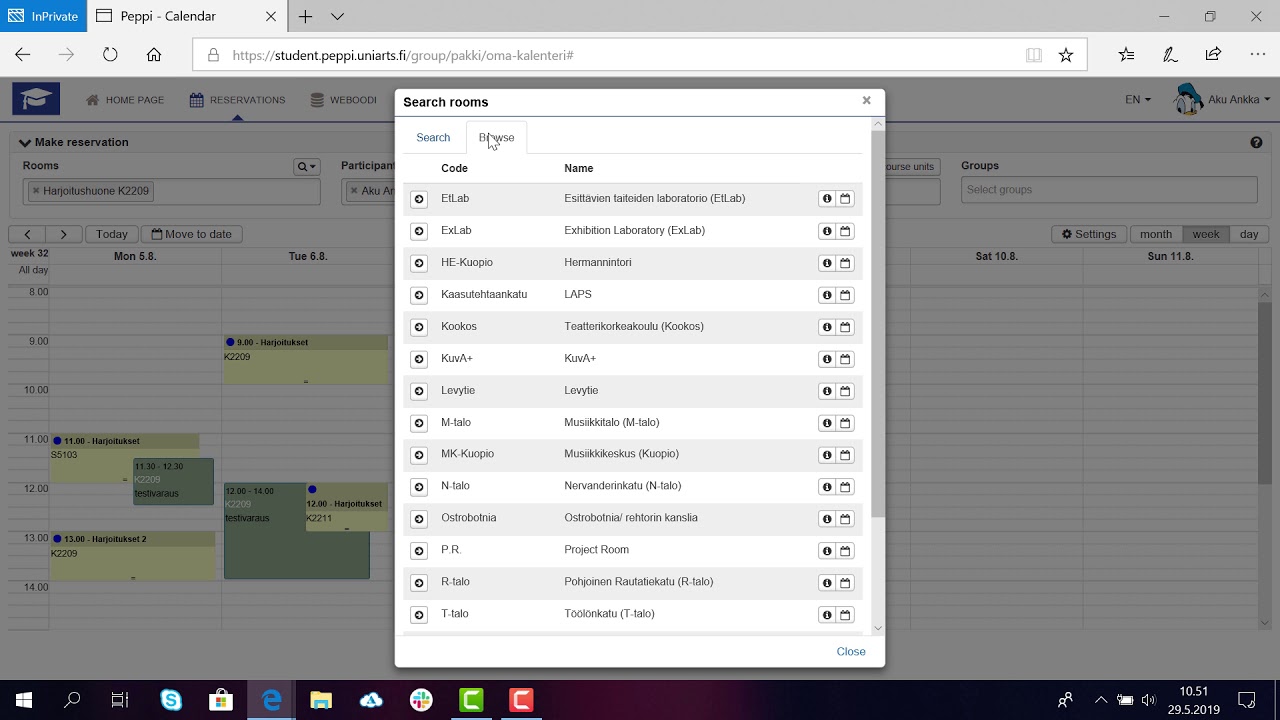Open rooms search magnifier dropdown
This screenshot has width=1280, height=720.
pos(307,166)
